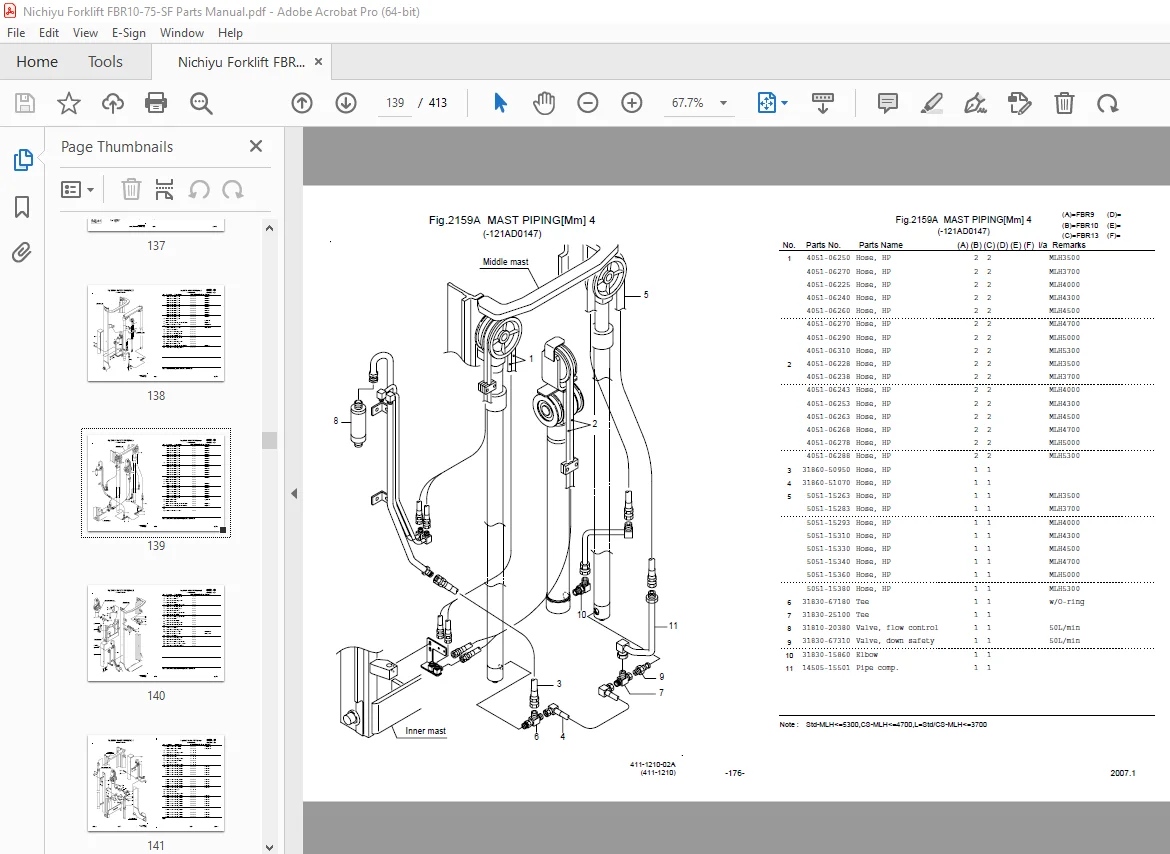This screenshot has height=854, width=1170.
Task: Click thumbnail scrollbar down arrow
Action: pyautogui.click(x=269, y=847)
